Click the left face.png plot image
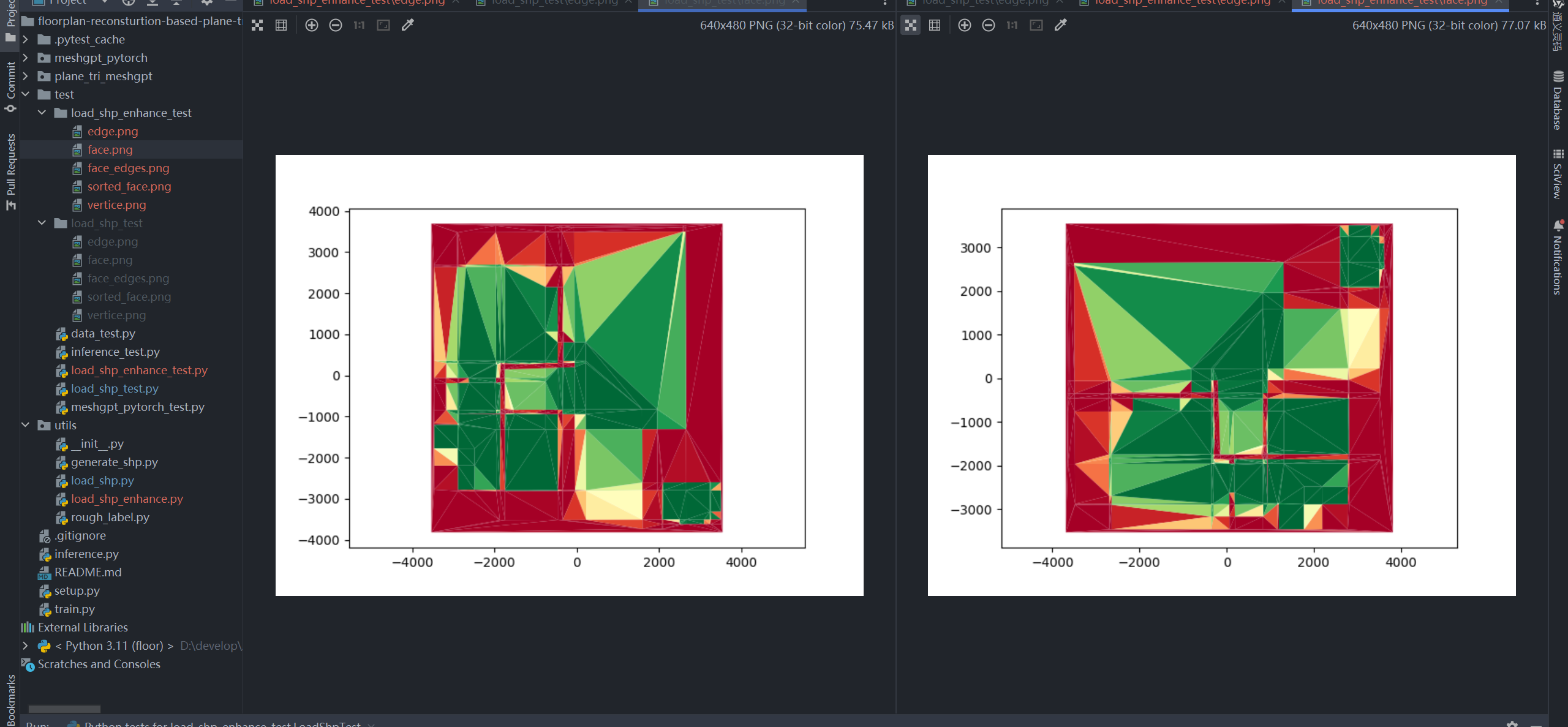This screenshot has width=1568, height=727. point(569,375)
